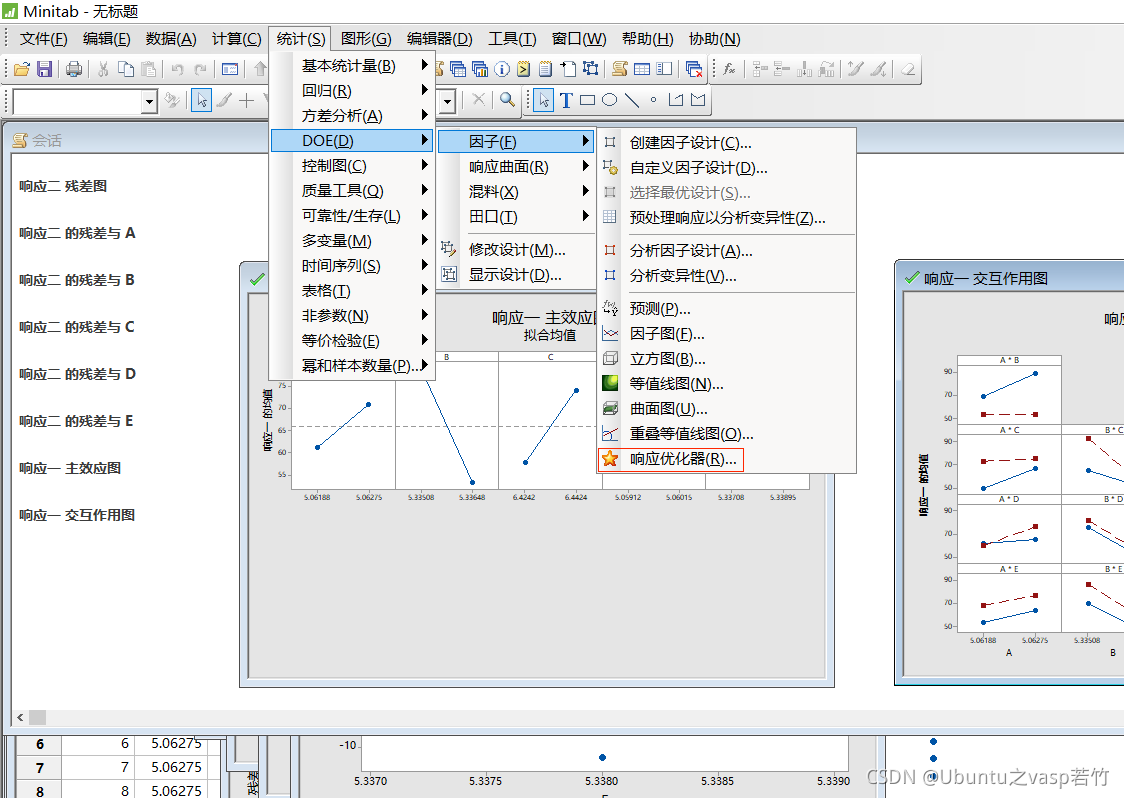Choose 预测(P)... entry
Screen dimensions: 1124x798
tap(727, 309)
